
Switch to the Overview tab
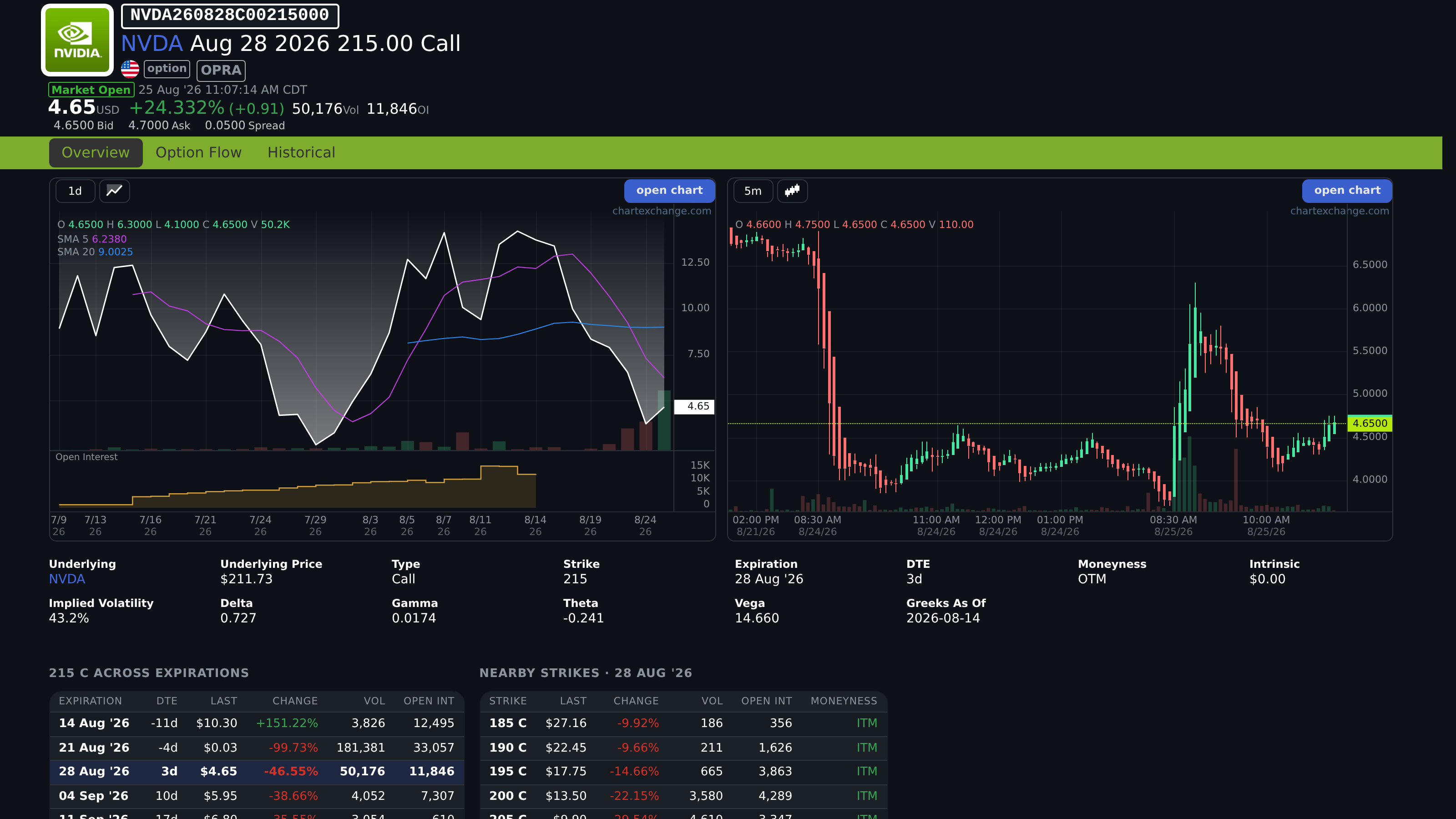click(96, 152)
